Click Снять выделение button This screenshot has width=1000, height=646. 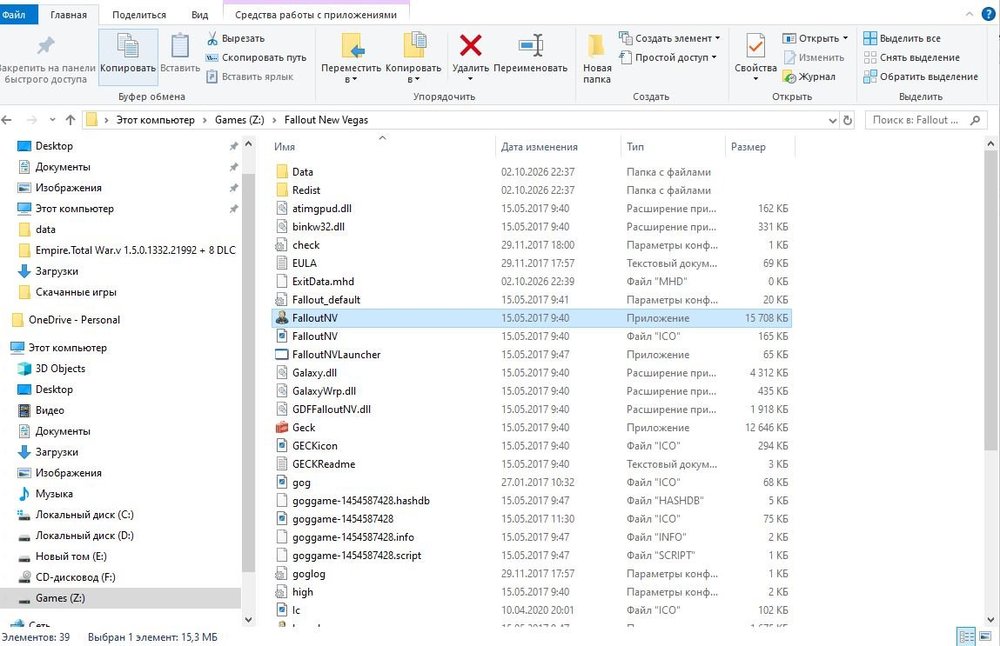click(912, 57)
